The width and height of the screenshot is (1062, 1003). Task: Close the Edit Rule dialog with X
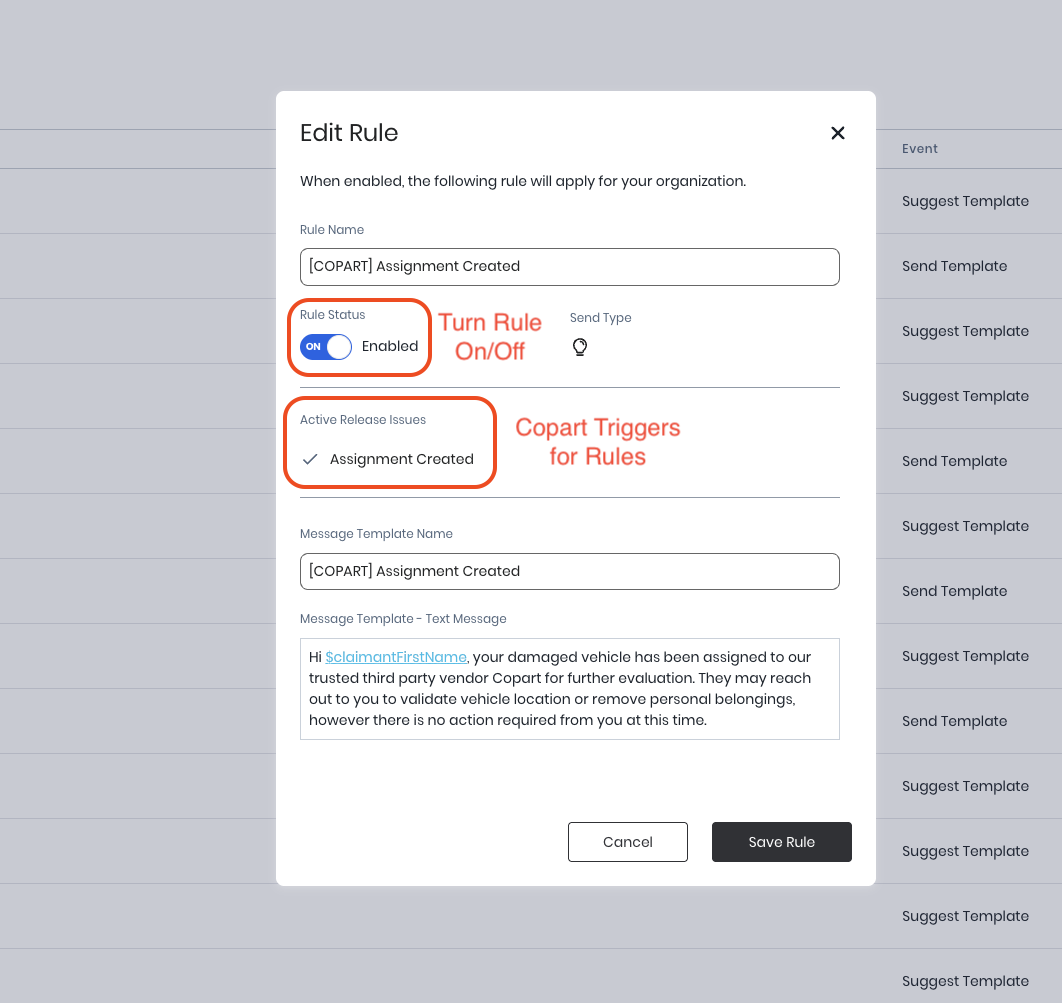(838, 133)
